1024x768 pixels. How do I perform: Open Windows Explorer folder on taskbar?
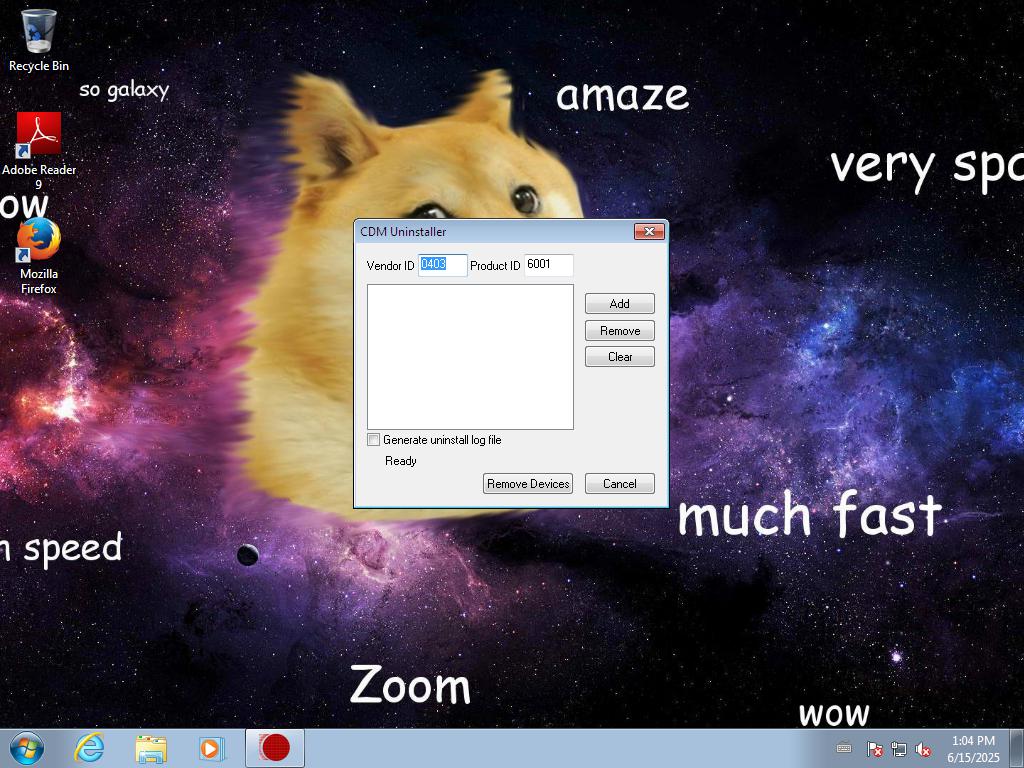(151, 748)
